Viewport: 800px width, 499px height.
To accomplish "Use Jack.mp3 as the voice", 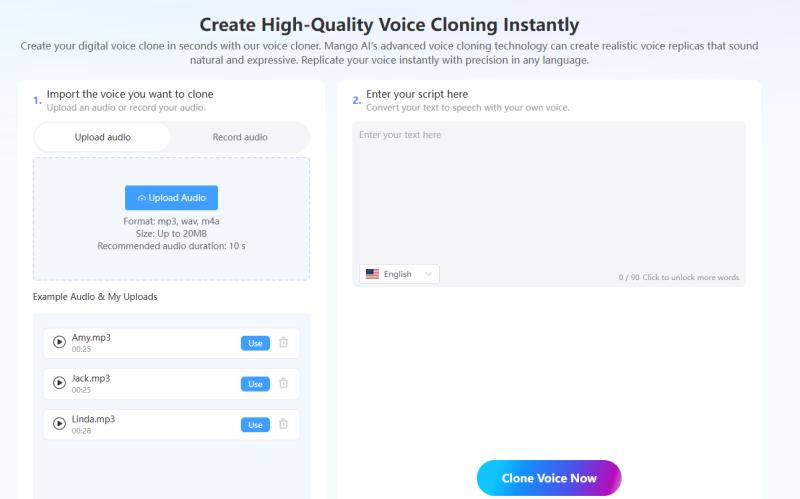I will pos(255,384).
